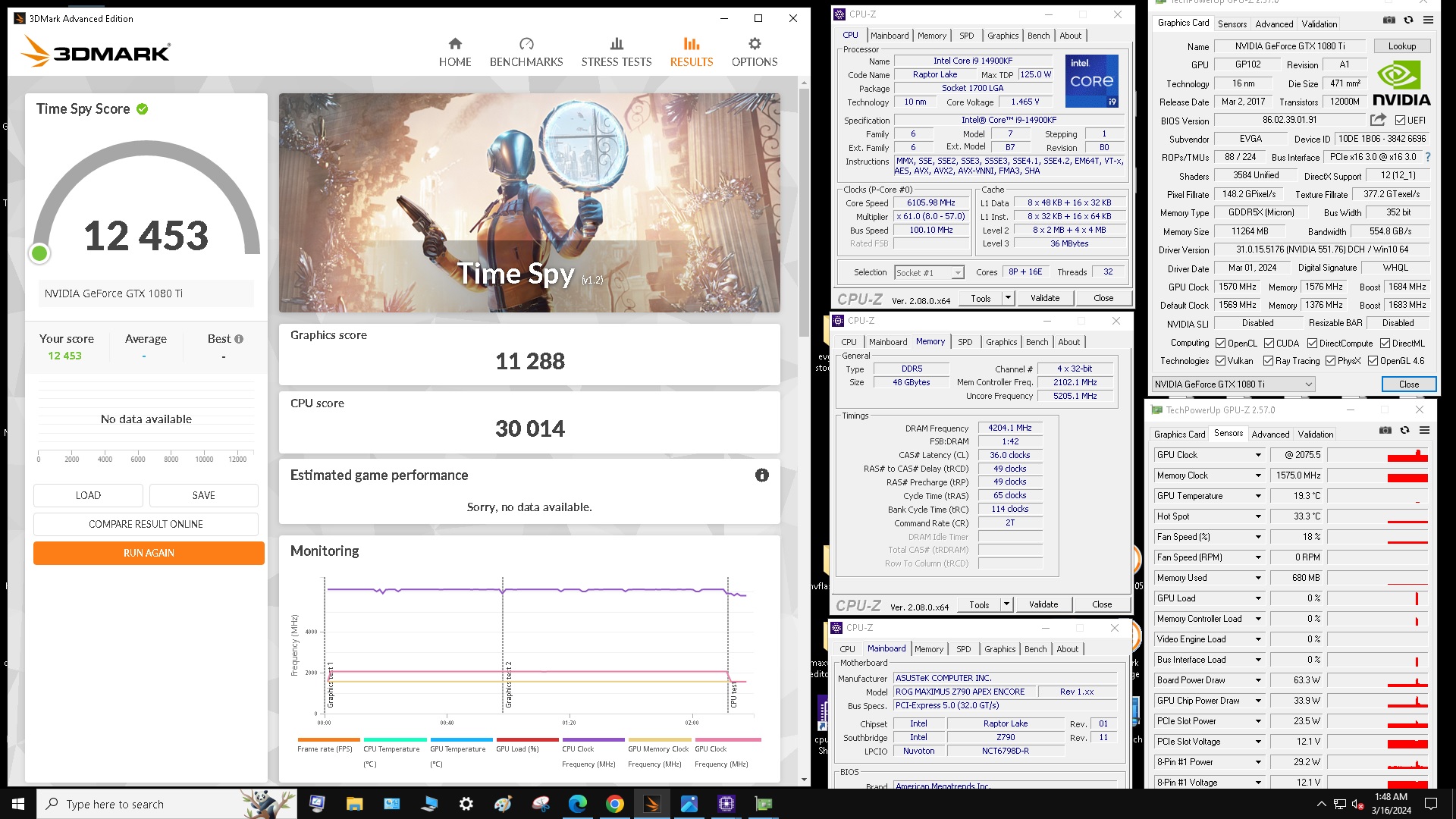
Task: Open the GPU selector dropdown in GPU-Z
Action: [x=1233, y=384]
